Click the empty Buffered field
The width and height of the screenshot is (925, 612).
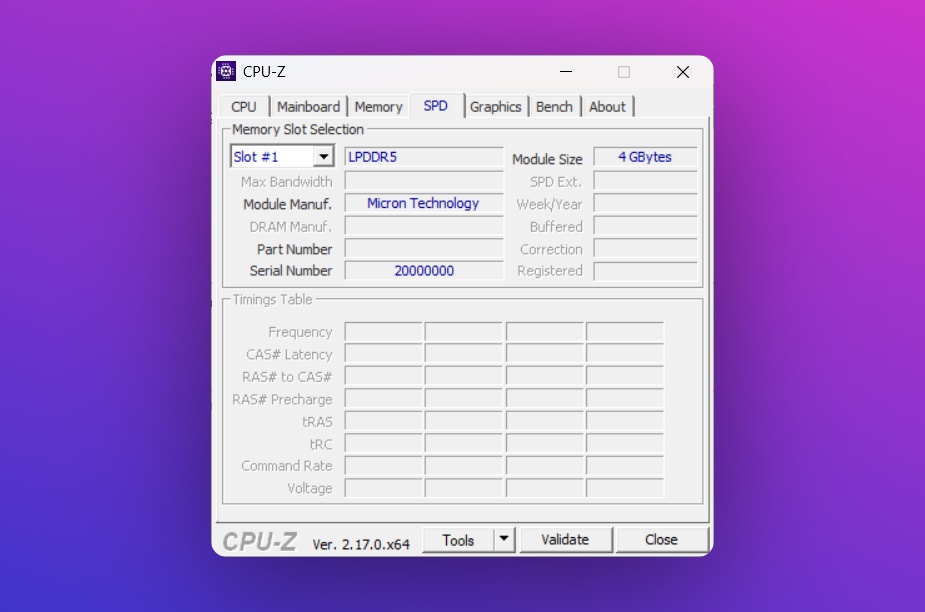tap(645, 226)
